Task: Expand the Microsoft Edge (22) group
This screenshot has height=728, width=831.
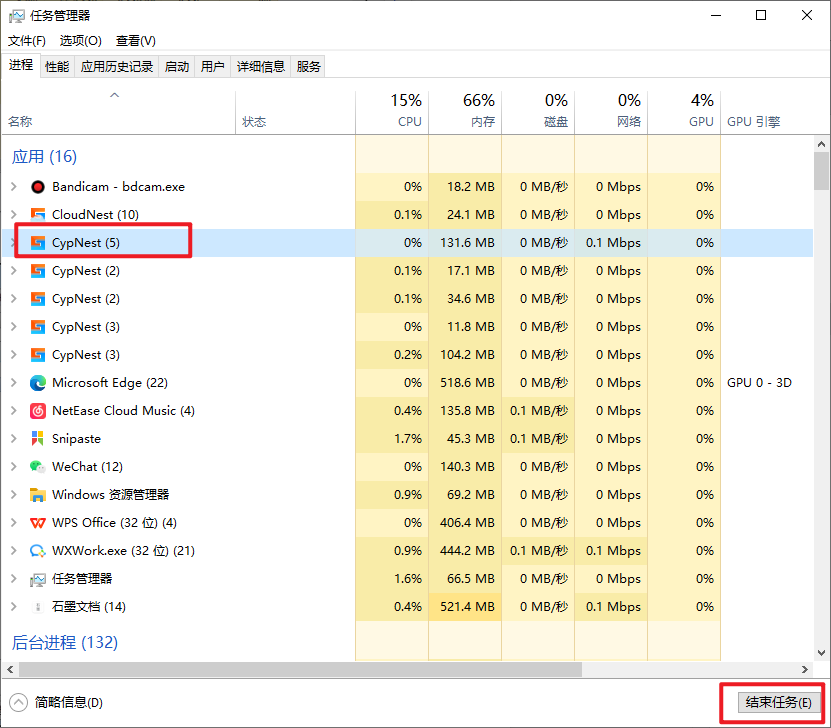Action: tap(14, 383)
